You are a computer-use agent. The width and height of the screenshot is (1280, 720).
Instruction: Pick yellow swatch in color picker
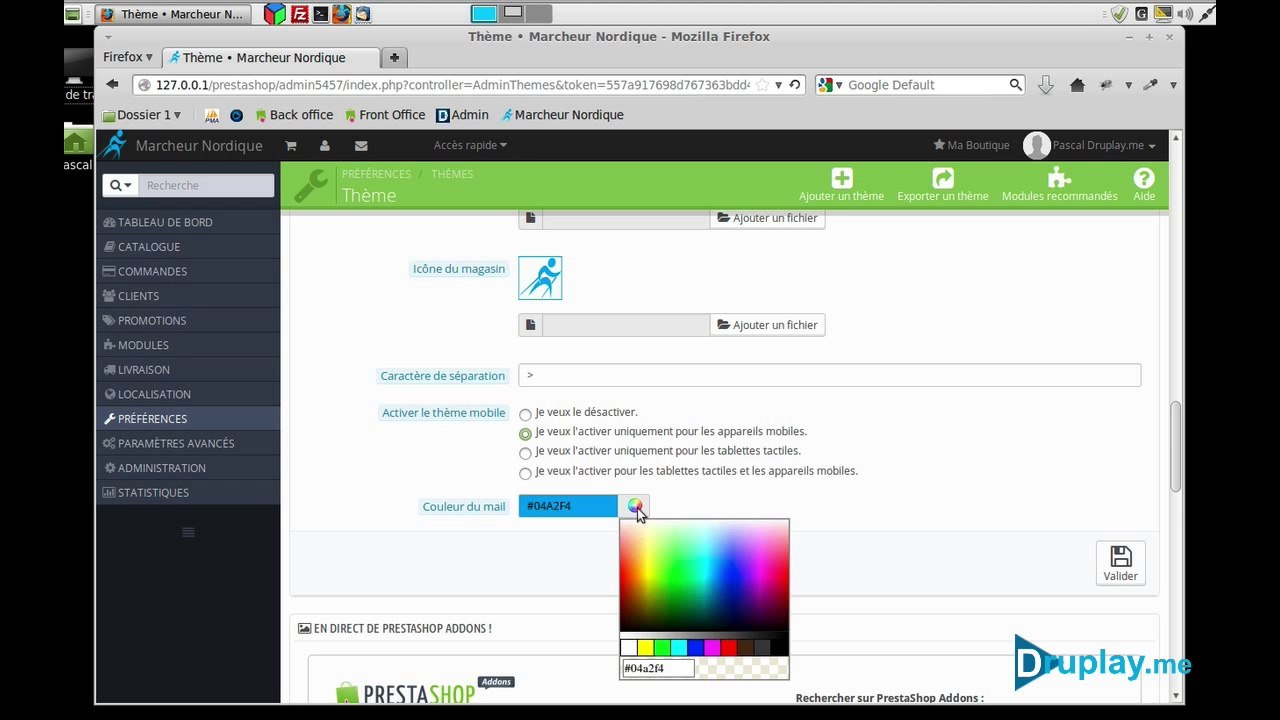pos(646,648)
